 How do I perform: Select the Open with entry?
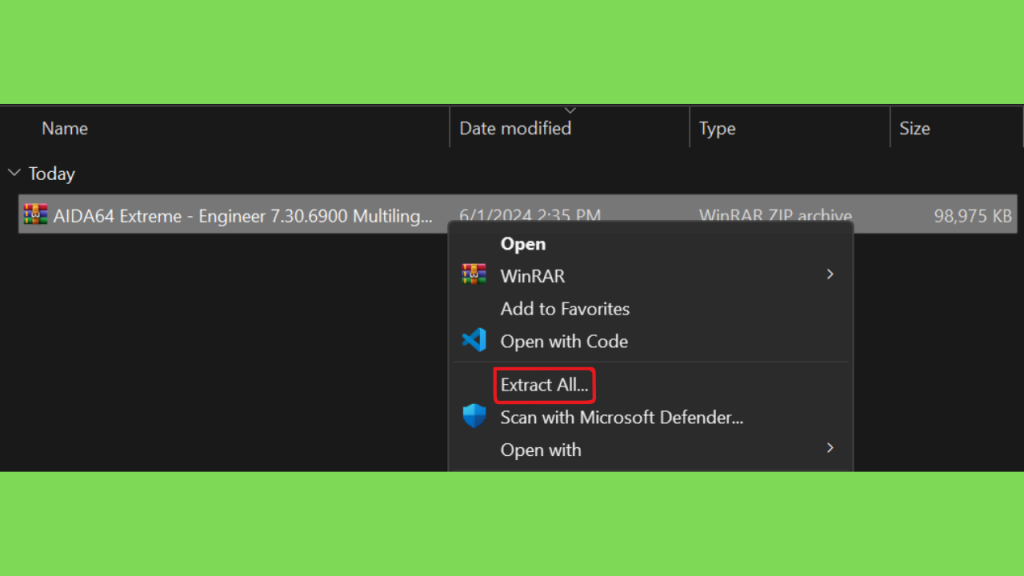pyautogui.click(x=541, y=450)
